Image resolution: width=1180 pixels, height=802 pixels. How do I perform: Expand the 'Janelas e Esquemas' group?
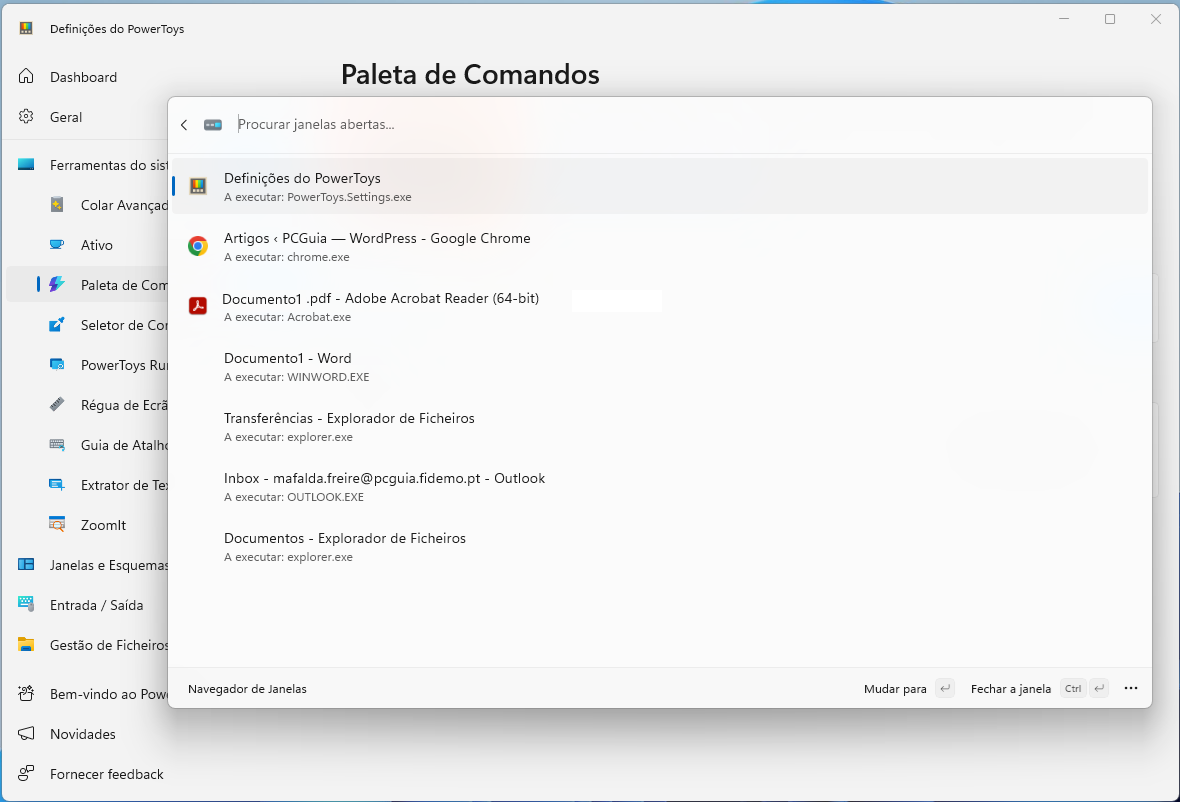point(87,565)
